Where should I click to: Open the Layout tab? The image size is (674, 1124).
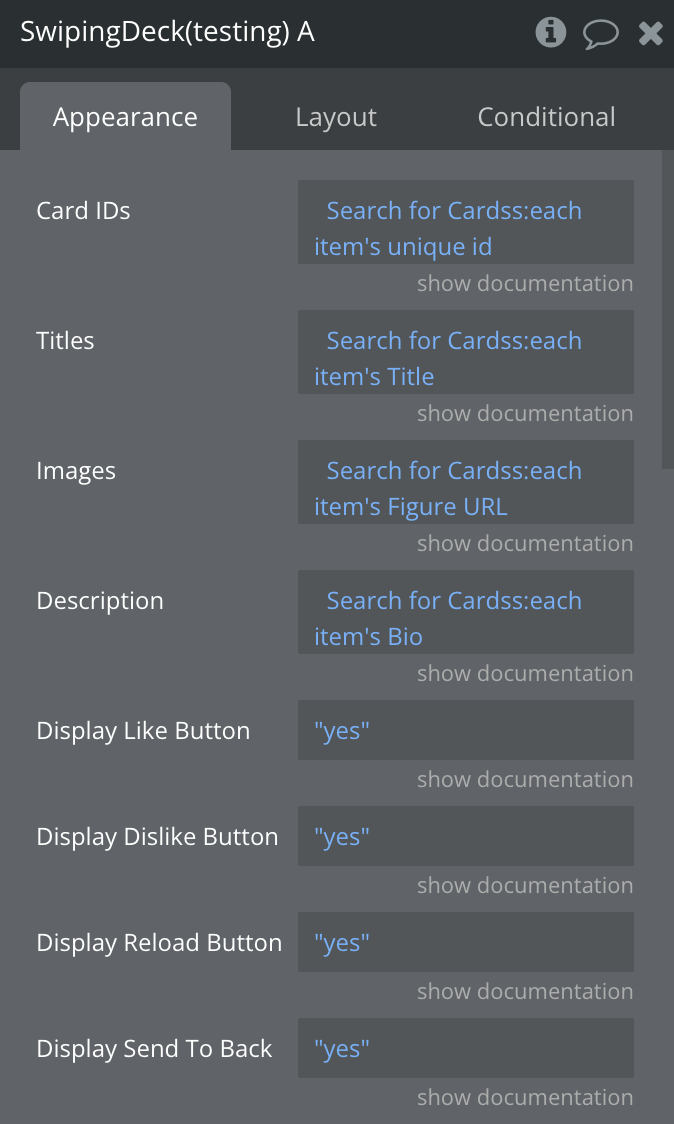click(x=336, y=117)
